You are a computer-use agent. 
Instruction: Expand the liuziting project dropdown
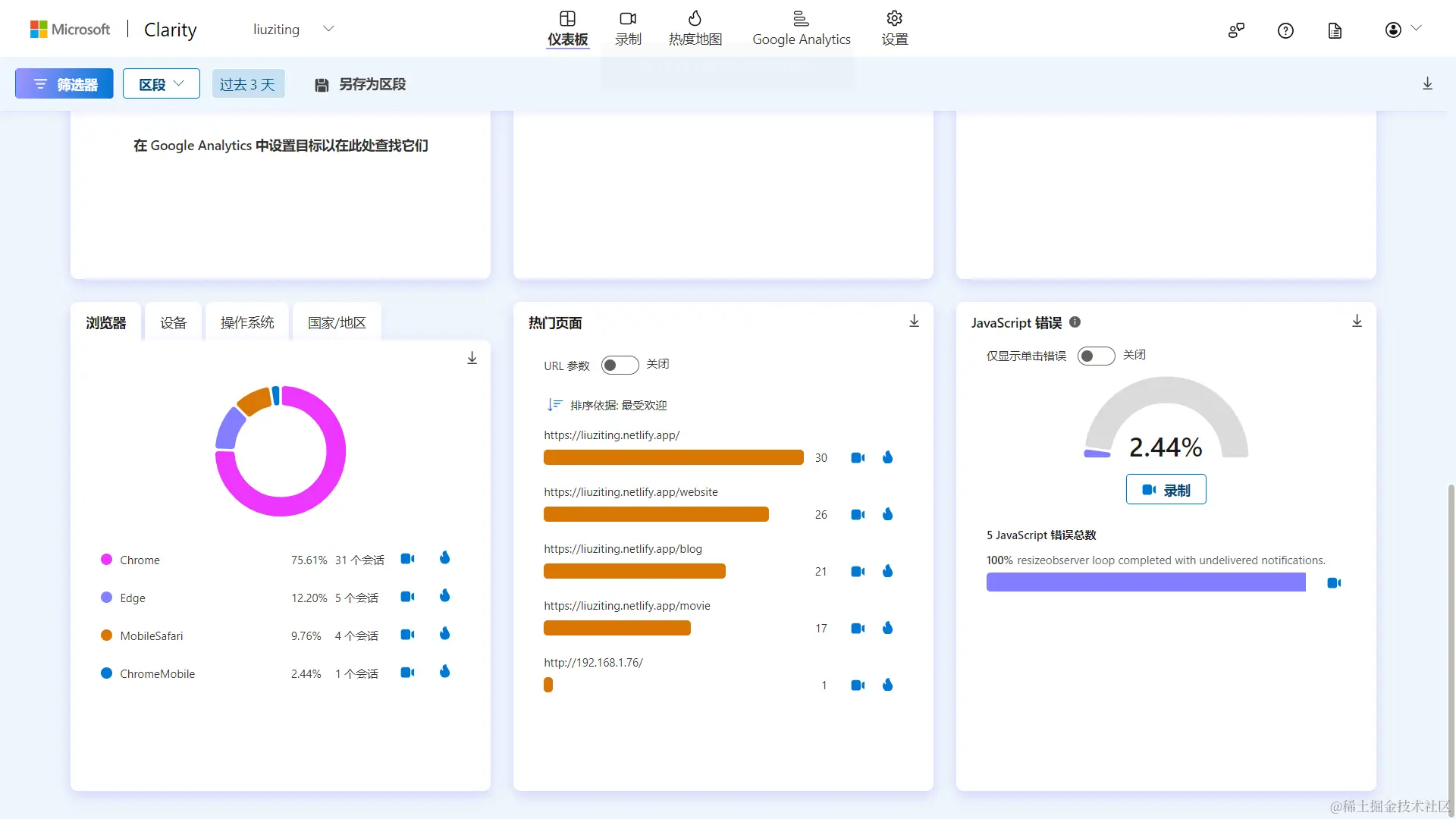328,30
